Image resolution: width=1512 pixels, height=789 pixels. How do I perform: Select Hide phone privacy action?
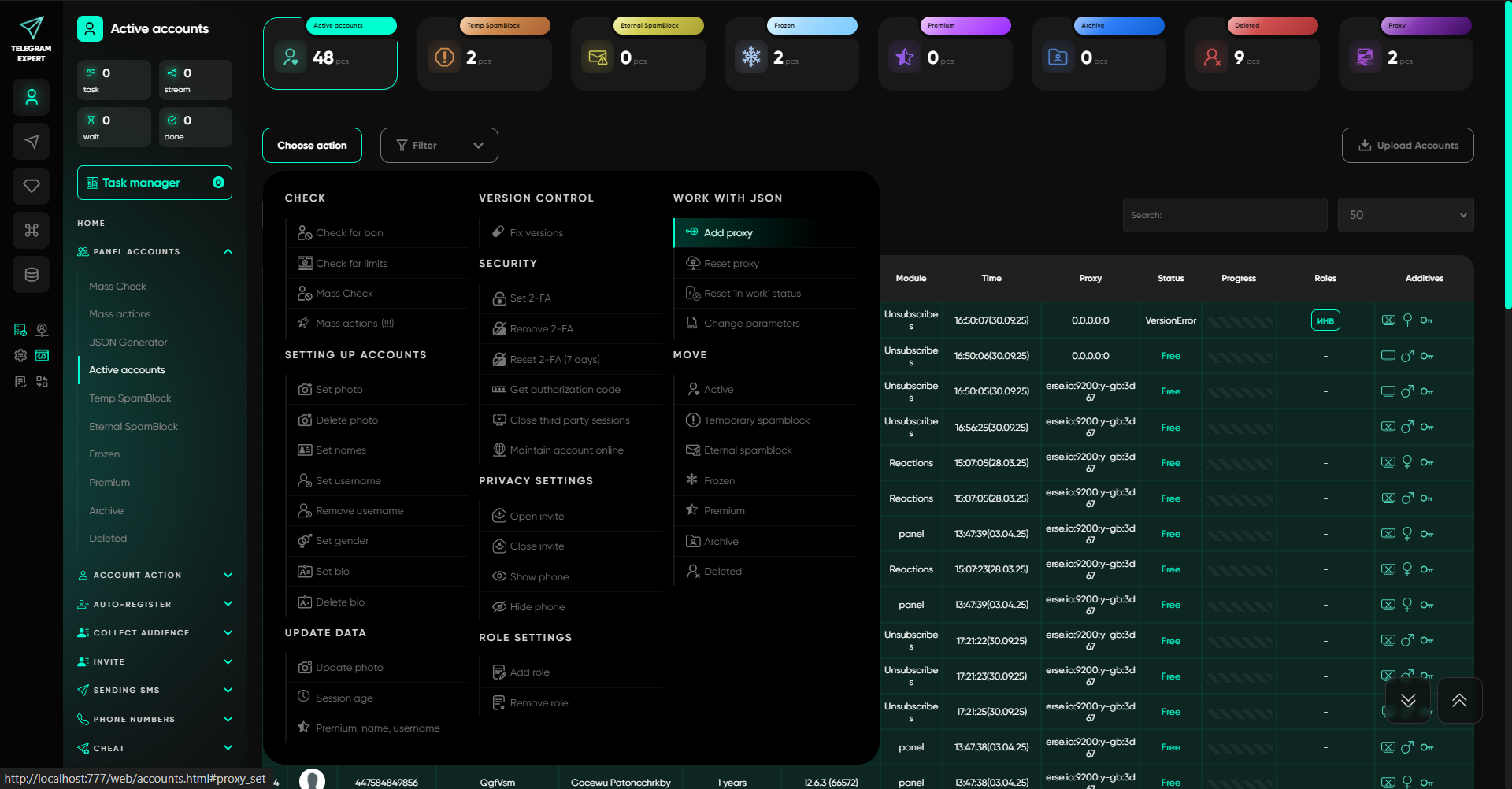point(570,607)
